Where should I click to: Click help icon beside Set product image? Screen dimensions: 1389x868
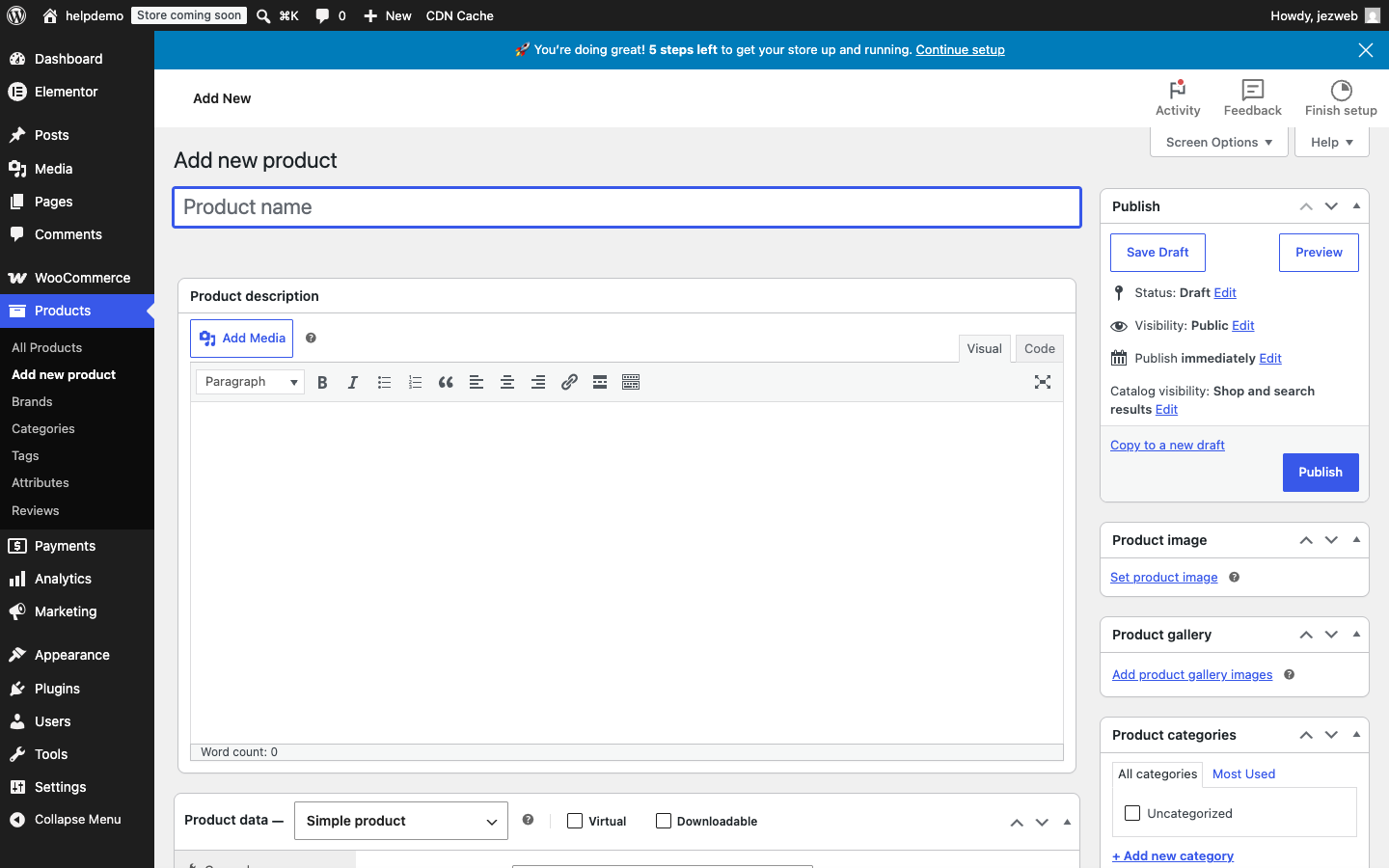pos(1235,578)
